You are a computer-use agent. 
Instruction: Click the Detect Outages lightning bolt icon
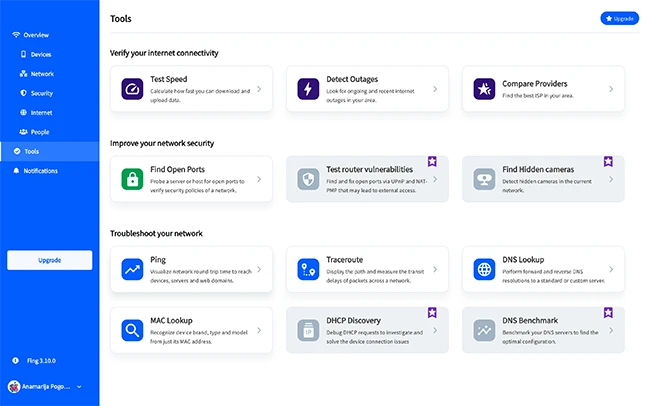click(308, 89)
